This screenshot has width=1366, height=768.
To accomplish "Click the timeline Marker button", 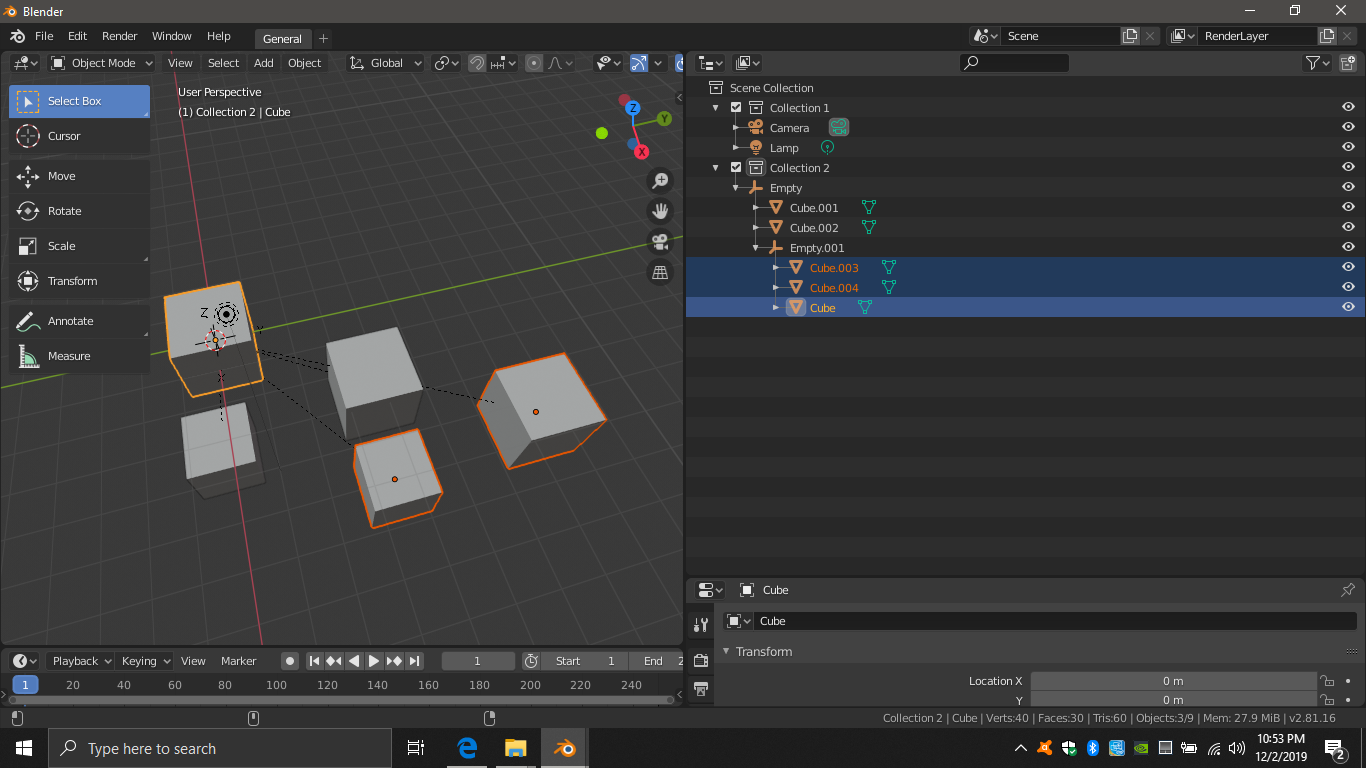I will [x=239, y=661].
